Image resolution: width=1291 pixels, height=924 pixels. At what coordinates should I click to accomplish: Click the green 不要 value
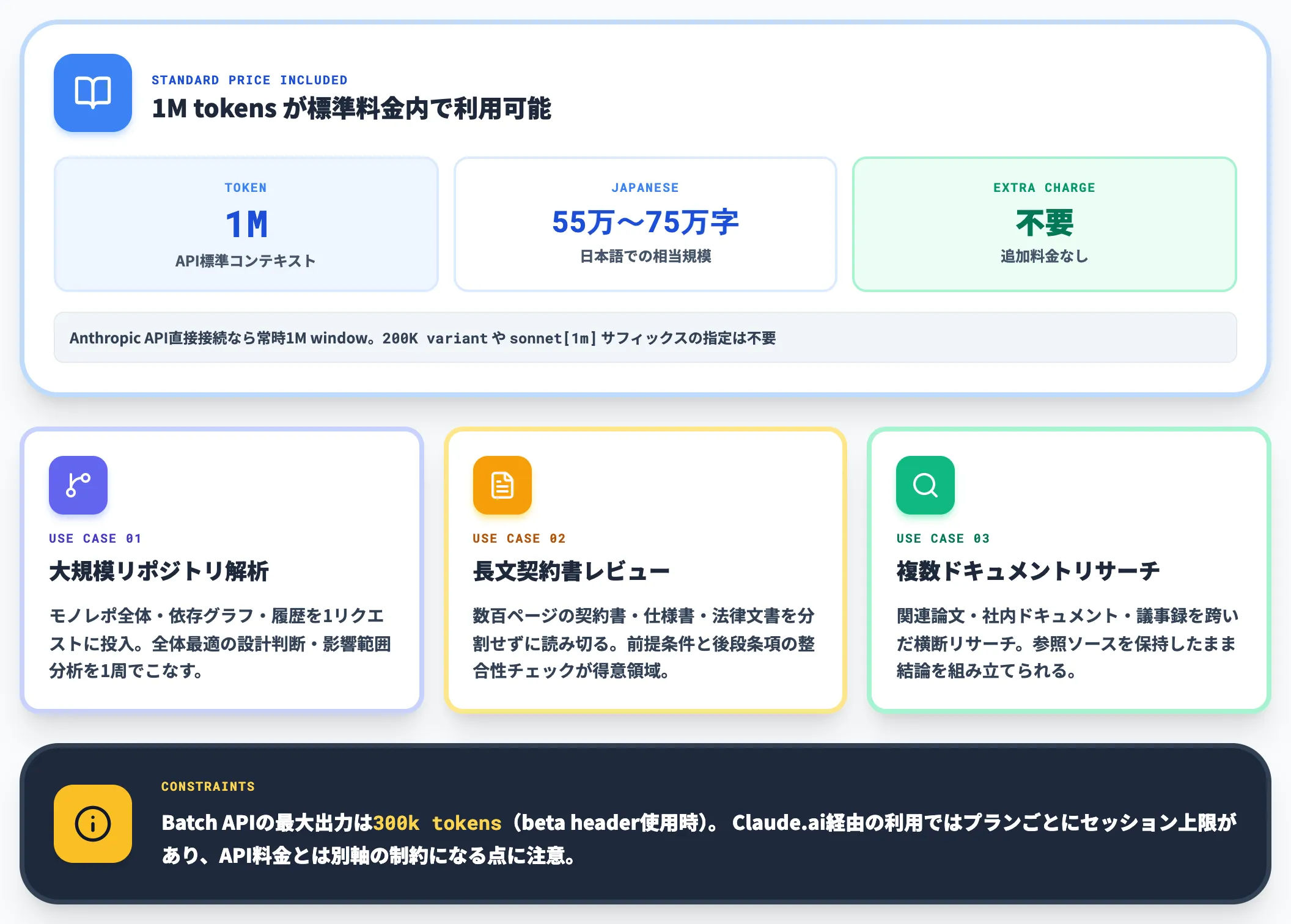tap(1045, 222)
